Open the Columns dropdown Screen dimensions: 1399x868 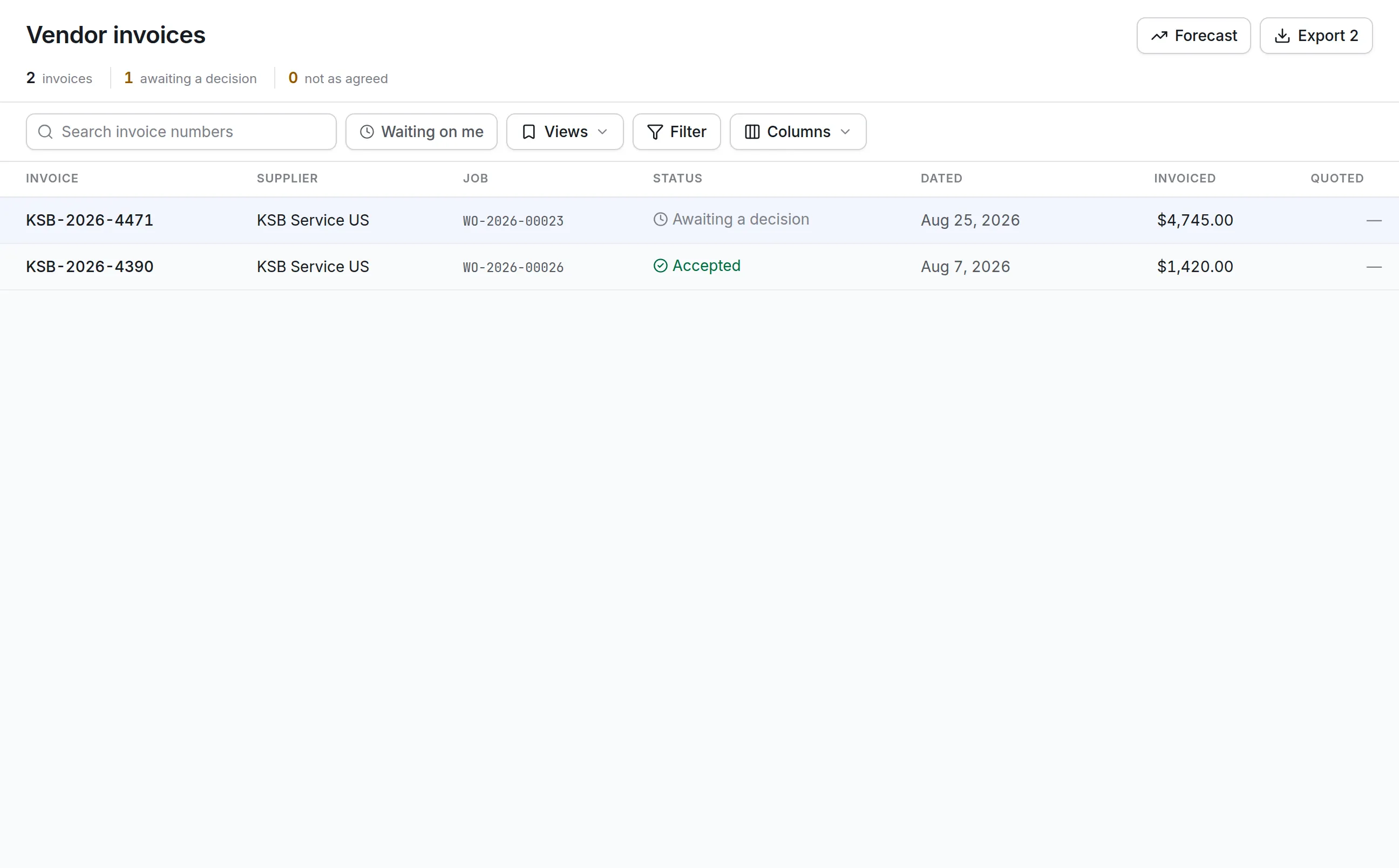click(798, 132)
